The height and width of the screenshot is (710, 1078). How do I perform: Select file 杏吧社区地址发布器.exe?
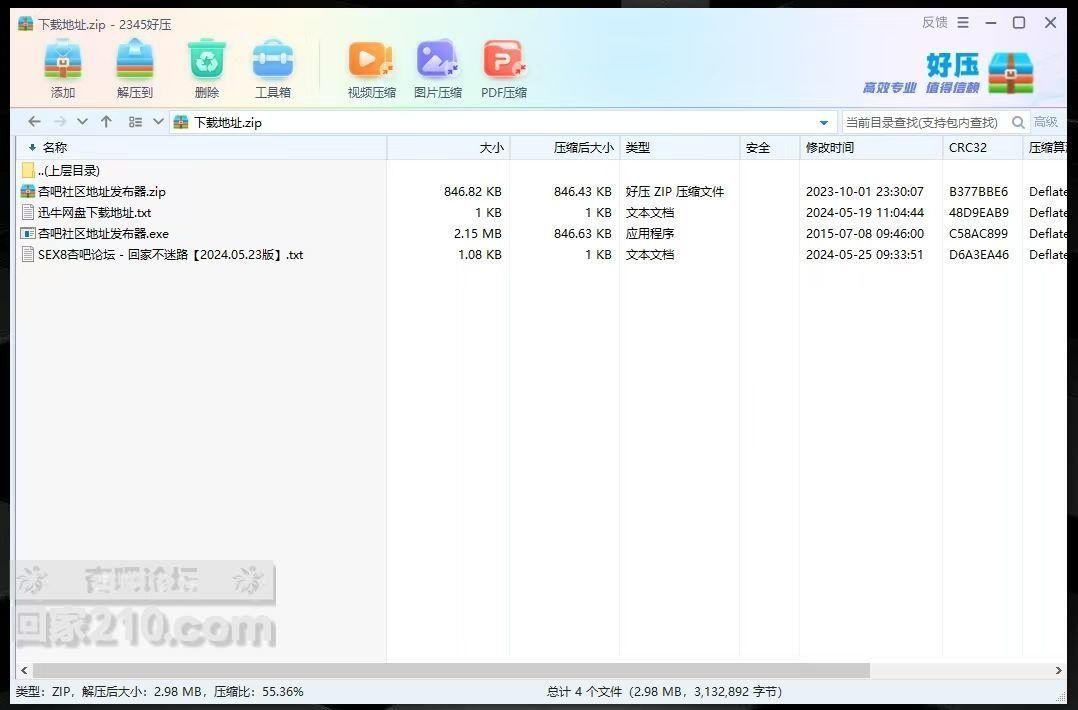pyautogui.click(x=103, y=234)
